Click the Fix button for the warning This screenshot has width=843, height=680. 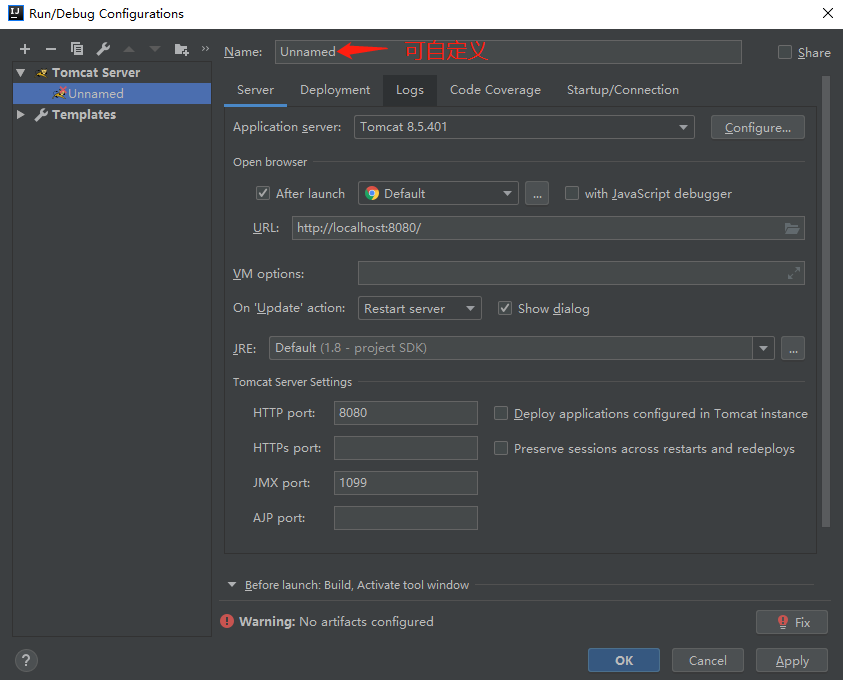tap(792, 622)
